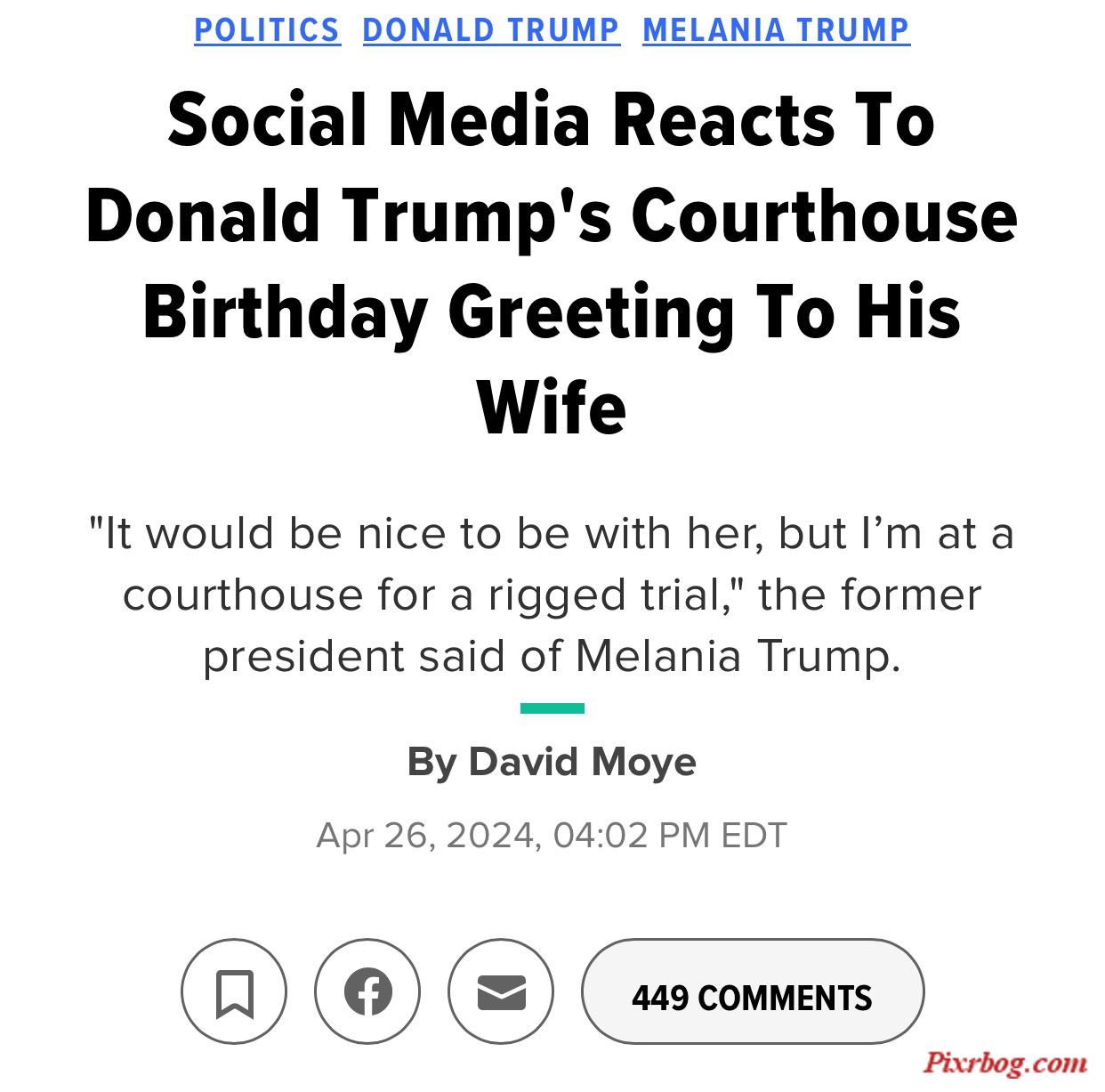Go to the Donald Trump topic
Screen dimensions: 1105x1092
(491, 29)
